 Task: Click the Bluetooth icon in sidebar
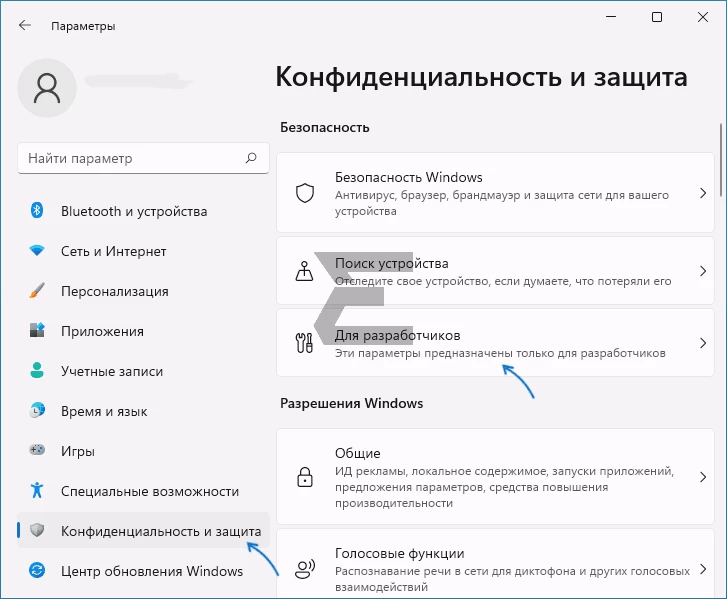pyautogui.click(x=37, y=211)
